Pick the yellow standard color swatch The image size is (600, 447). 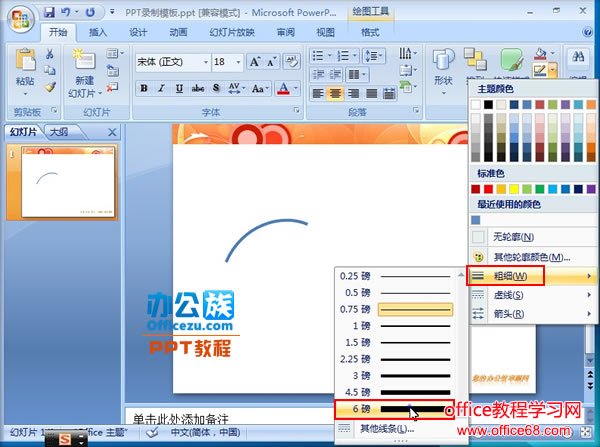[x=514, y=189]
